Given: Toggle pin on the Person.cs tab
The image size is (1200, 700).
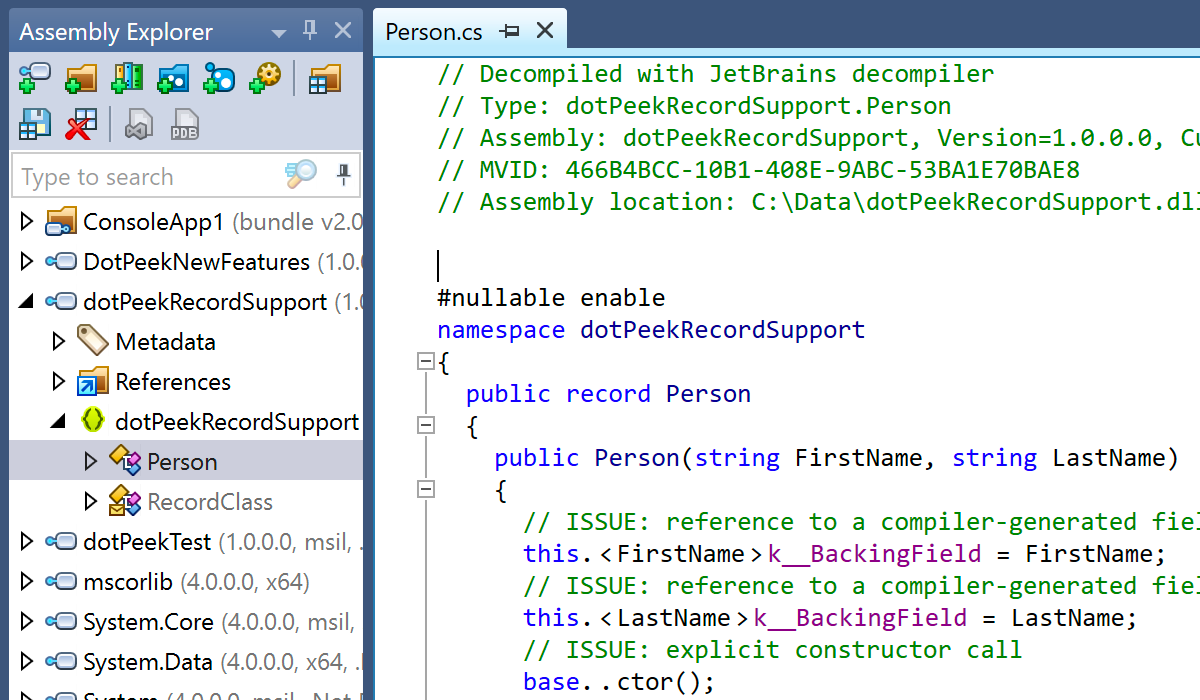Looking at the screenshot, I should (510, 32).
